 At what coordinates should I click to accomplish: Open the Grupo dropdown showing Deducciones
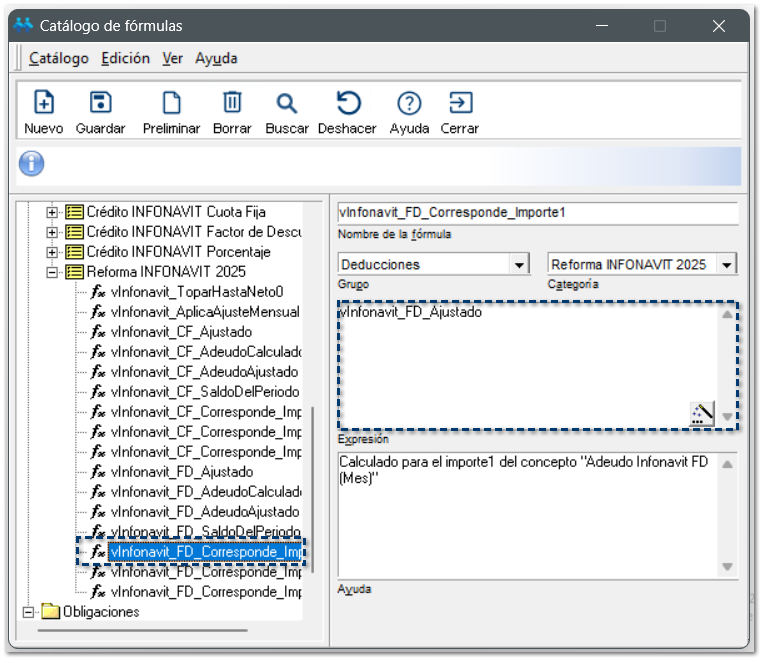pyautogui.click(x=519, y=265)
